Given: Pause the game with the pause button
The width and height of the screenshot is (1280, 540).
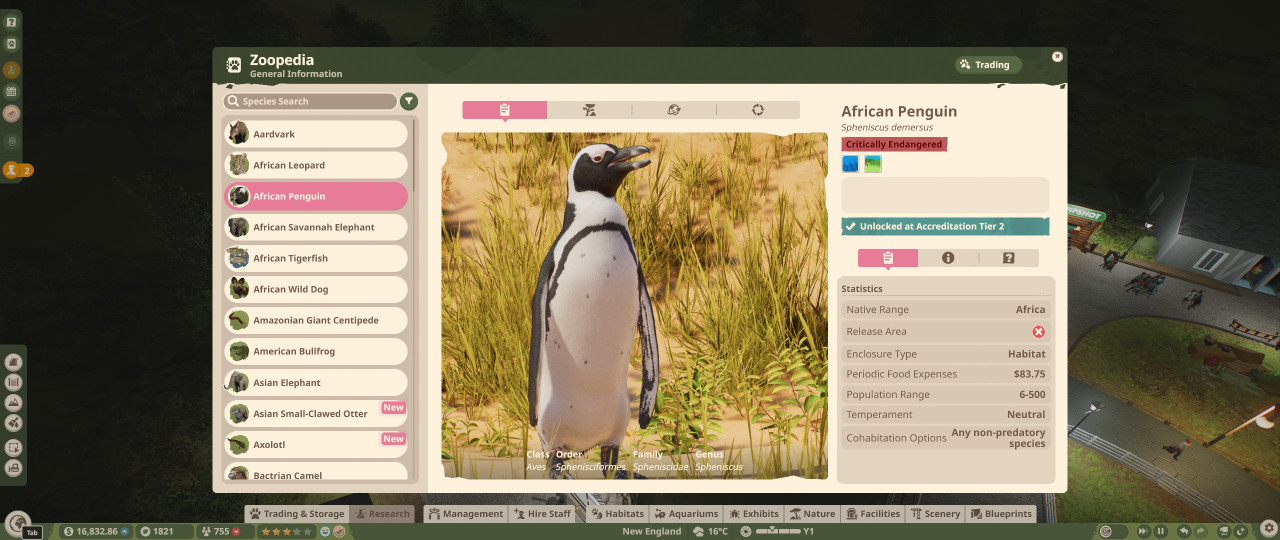Looking at the screenshot, I should pos(1161,531).
